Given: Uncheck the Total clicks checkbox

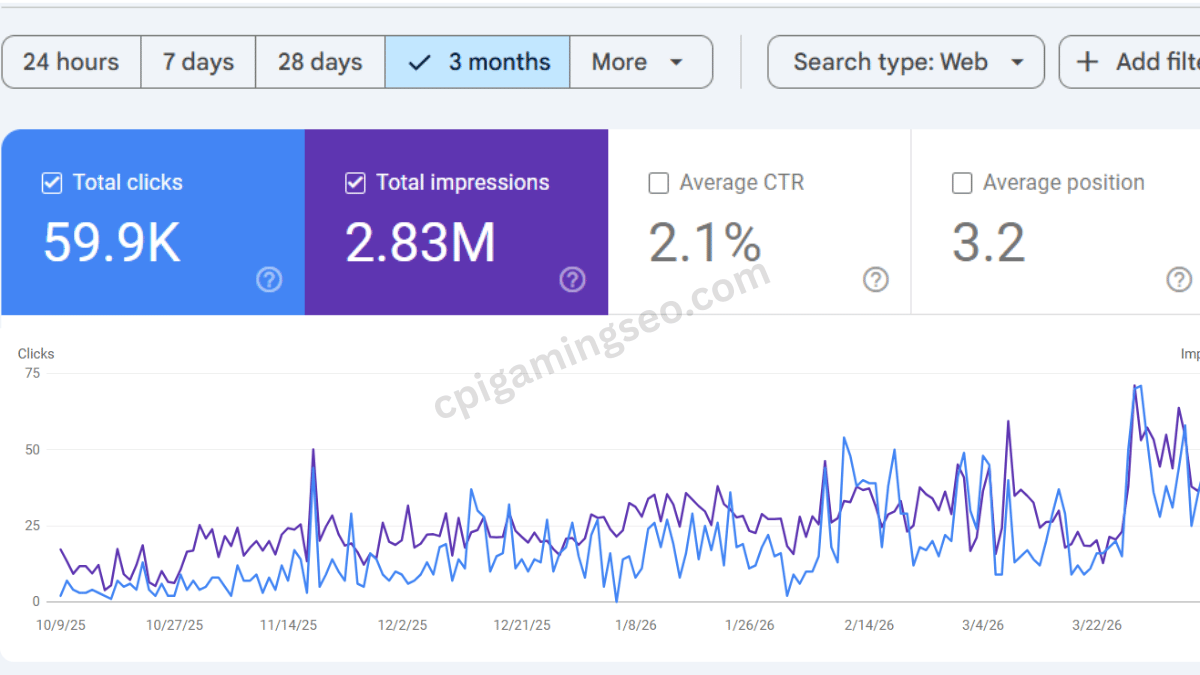Looking at the screenshot, I should pos(52,183).
